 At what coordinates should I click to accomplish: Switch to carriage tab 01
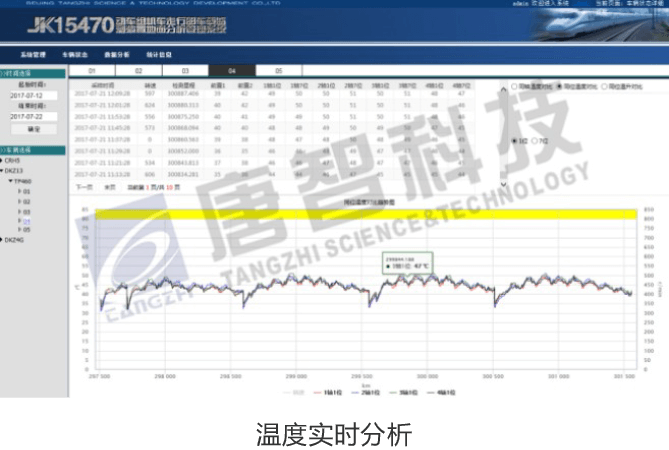coord(92,70)
